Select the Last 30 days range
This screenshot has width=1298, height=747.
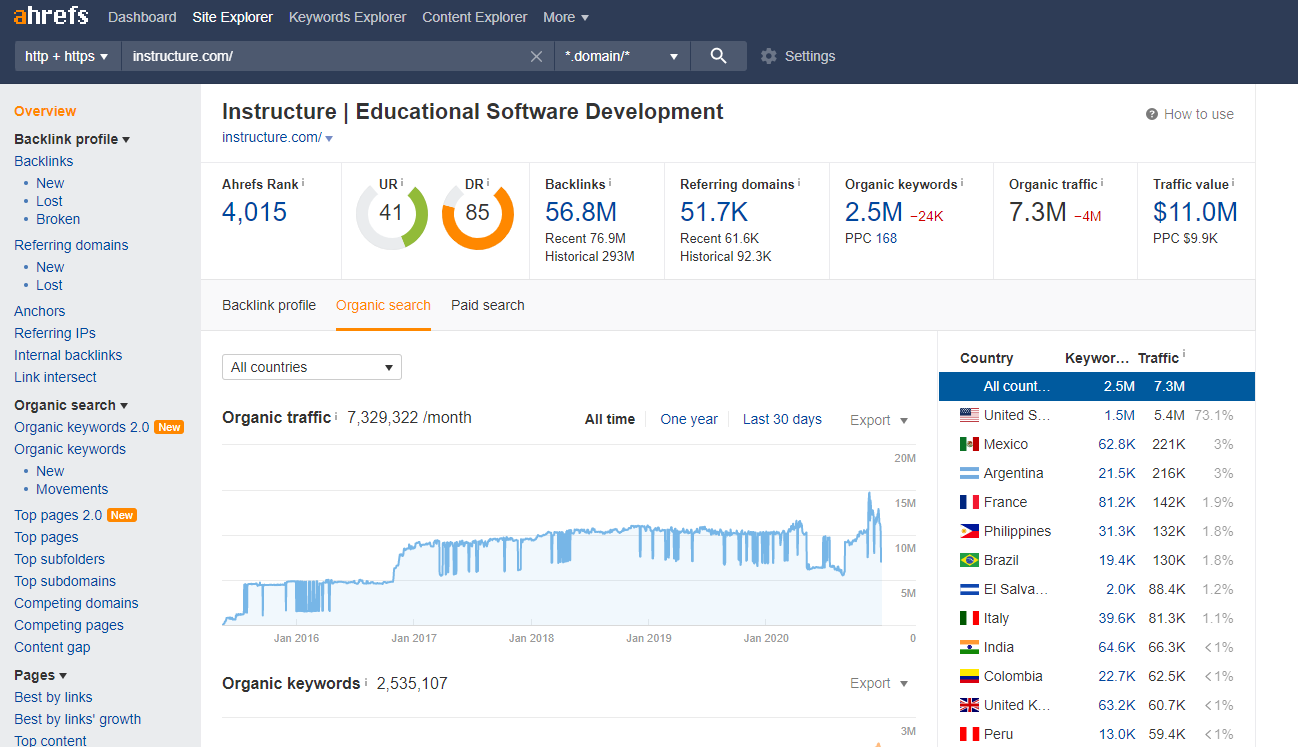[x=782, y=419]
